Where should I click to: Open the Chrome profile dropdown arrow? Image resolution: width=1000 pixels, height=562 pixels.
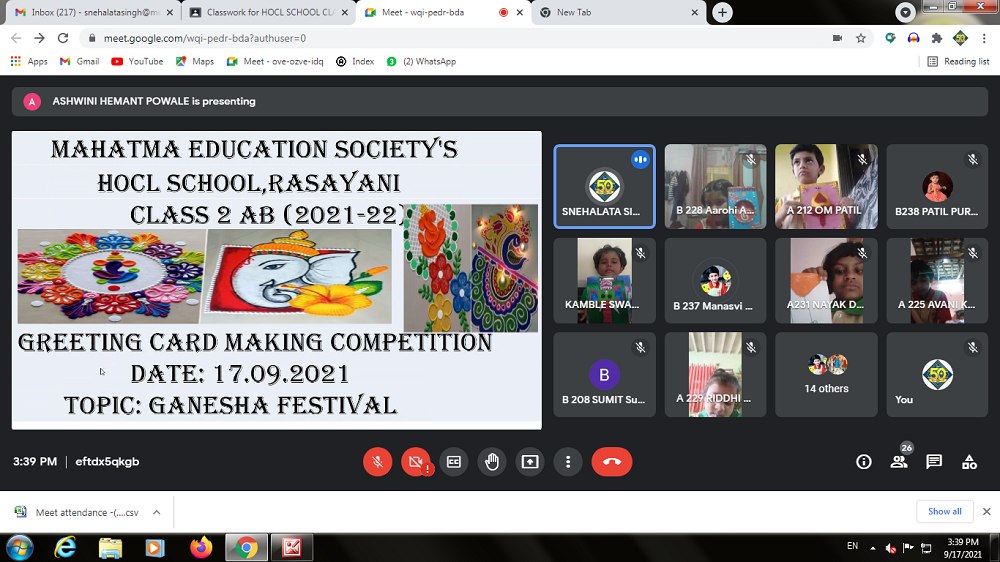(x=906, y=12)
